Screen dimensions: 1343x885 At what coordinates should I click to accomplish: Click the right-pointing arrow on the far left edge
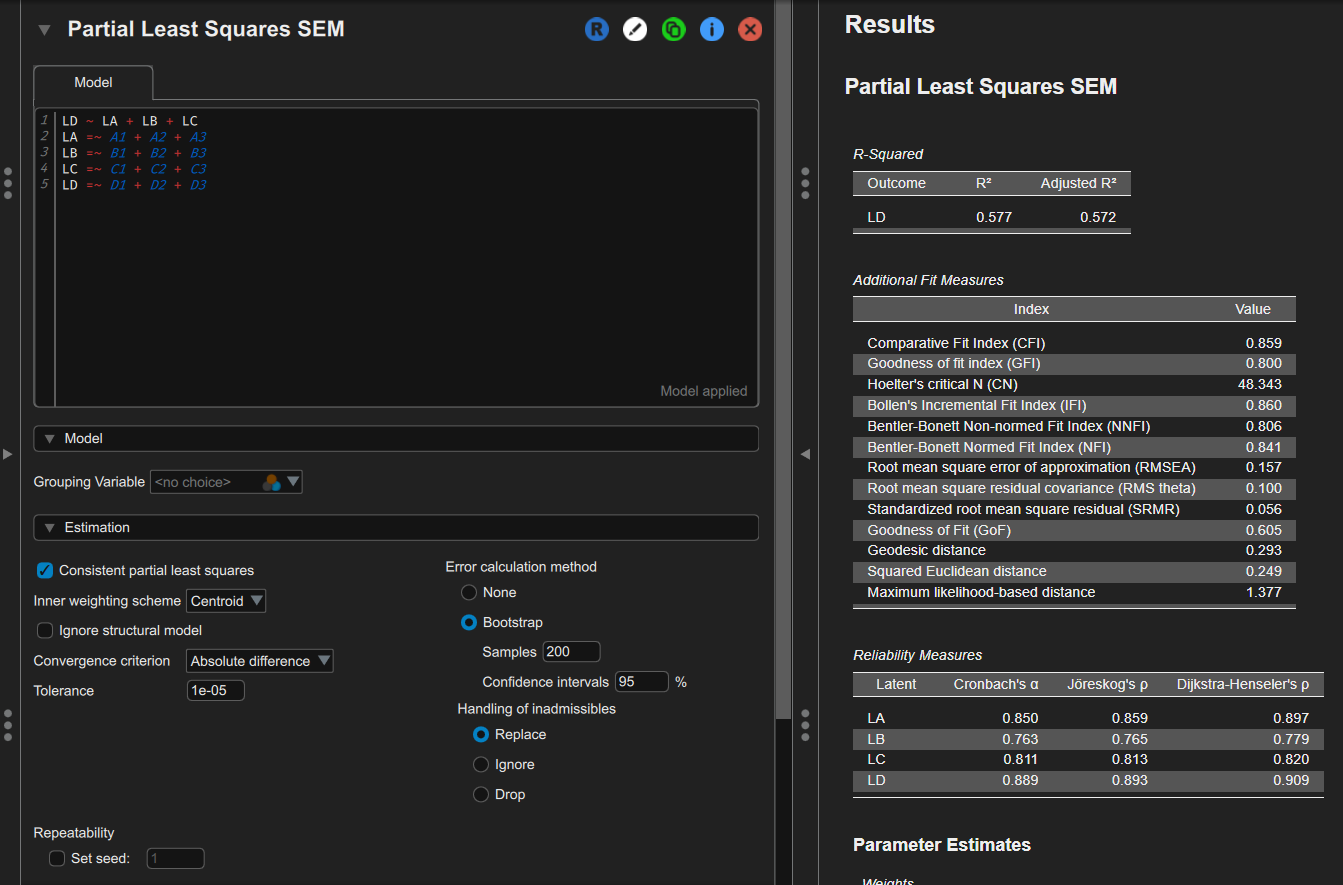coord(8,454)
